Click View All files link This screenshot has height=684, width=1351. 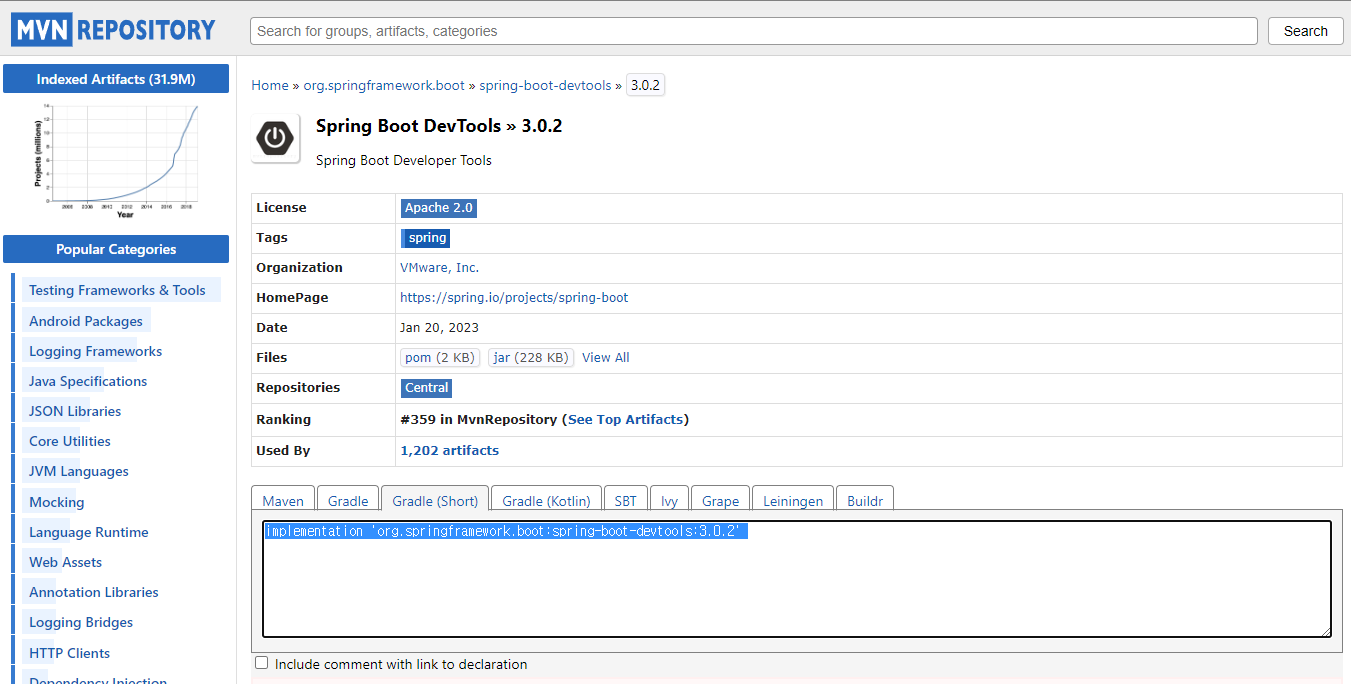[x=606, y=358]
